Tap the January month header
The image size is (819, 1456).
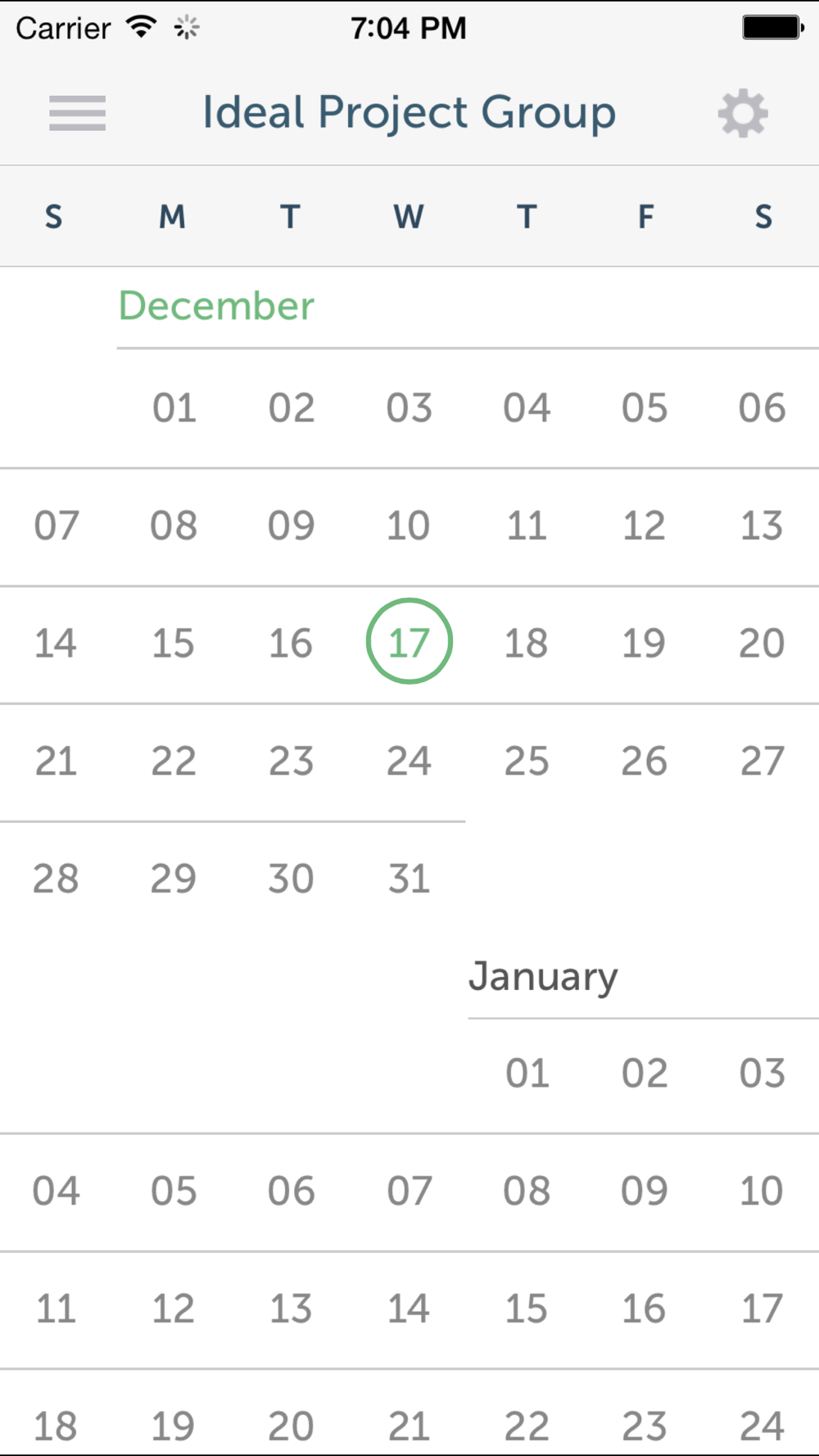[x=543, y=977]
